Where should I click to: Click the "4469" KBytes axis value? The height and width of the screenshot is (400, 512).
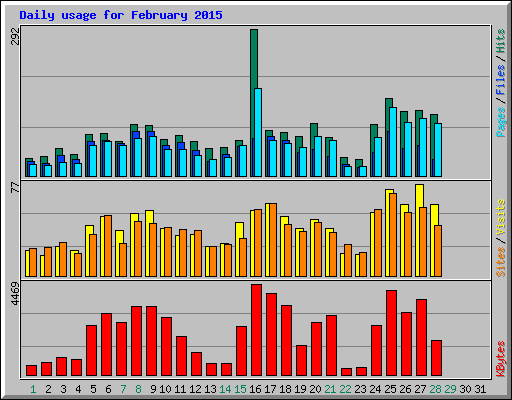click(x=15, y=294)
